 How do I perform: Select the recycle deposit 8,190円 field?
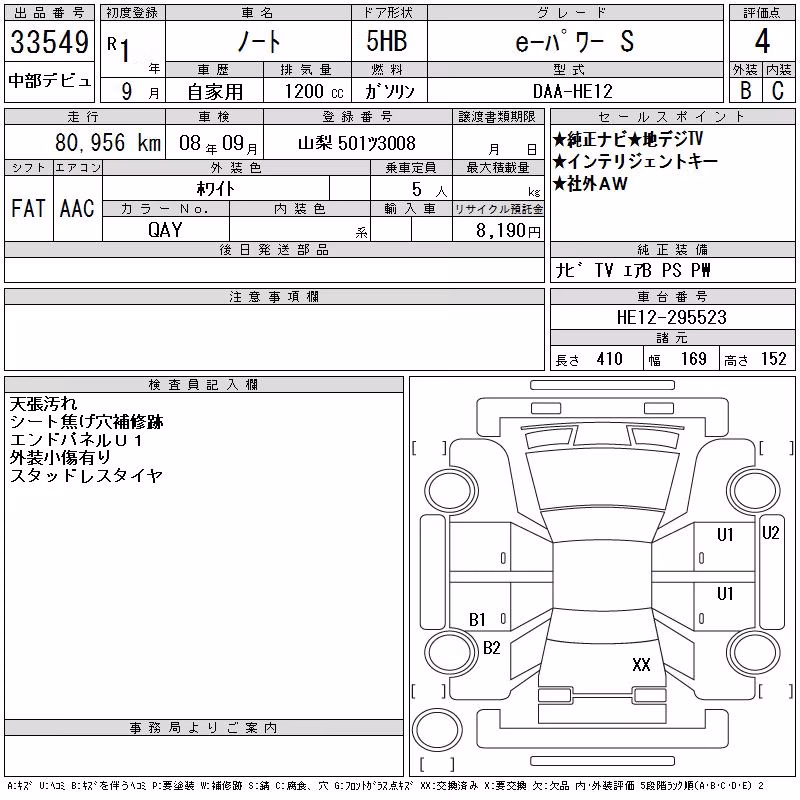498,230
